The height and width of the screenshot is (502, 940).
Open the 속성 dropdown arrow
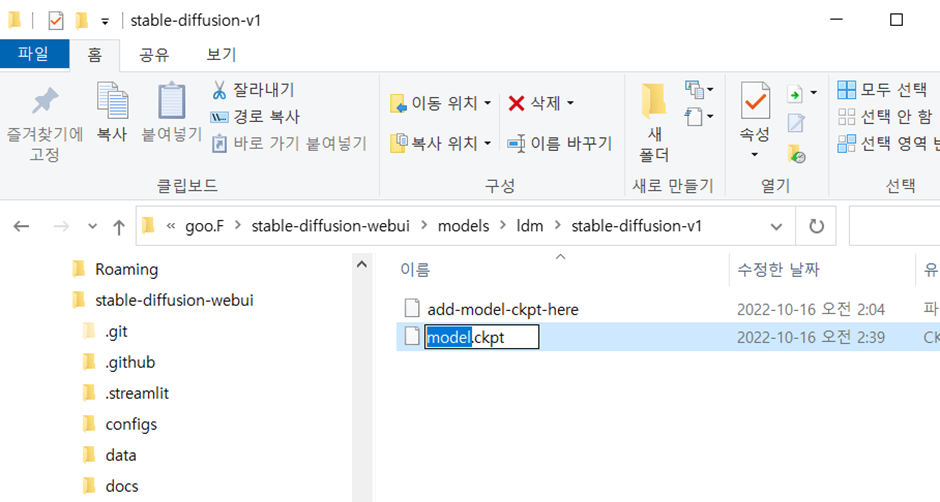pyautogui.click(x=755, y=155)
